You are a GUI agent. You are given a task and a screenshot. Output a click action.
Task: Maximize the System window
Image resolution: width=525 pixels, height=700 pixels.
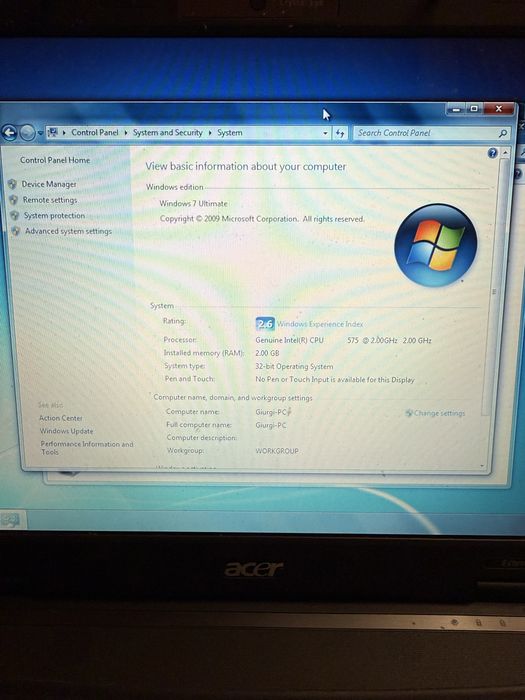point(474,109)
